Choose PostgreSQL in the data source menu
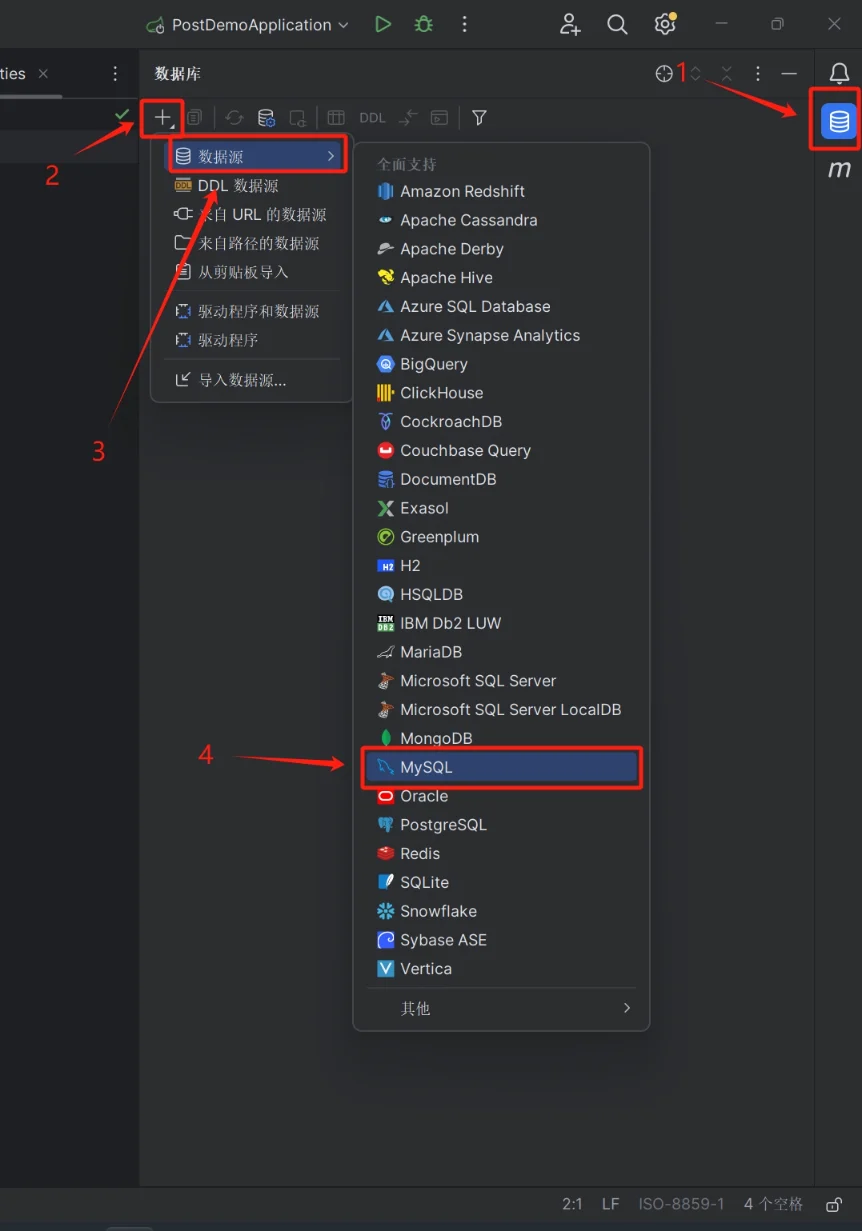This screenshot has height=1231, width=862. click(x=443, y=825)
